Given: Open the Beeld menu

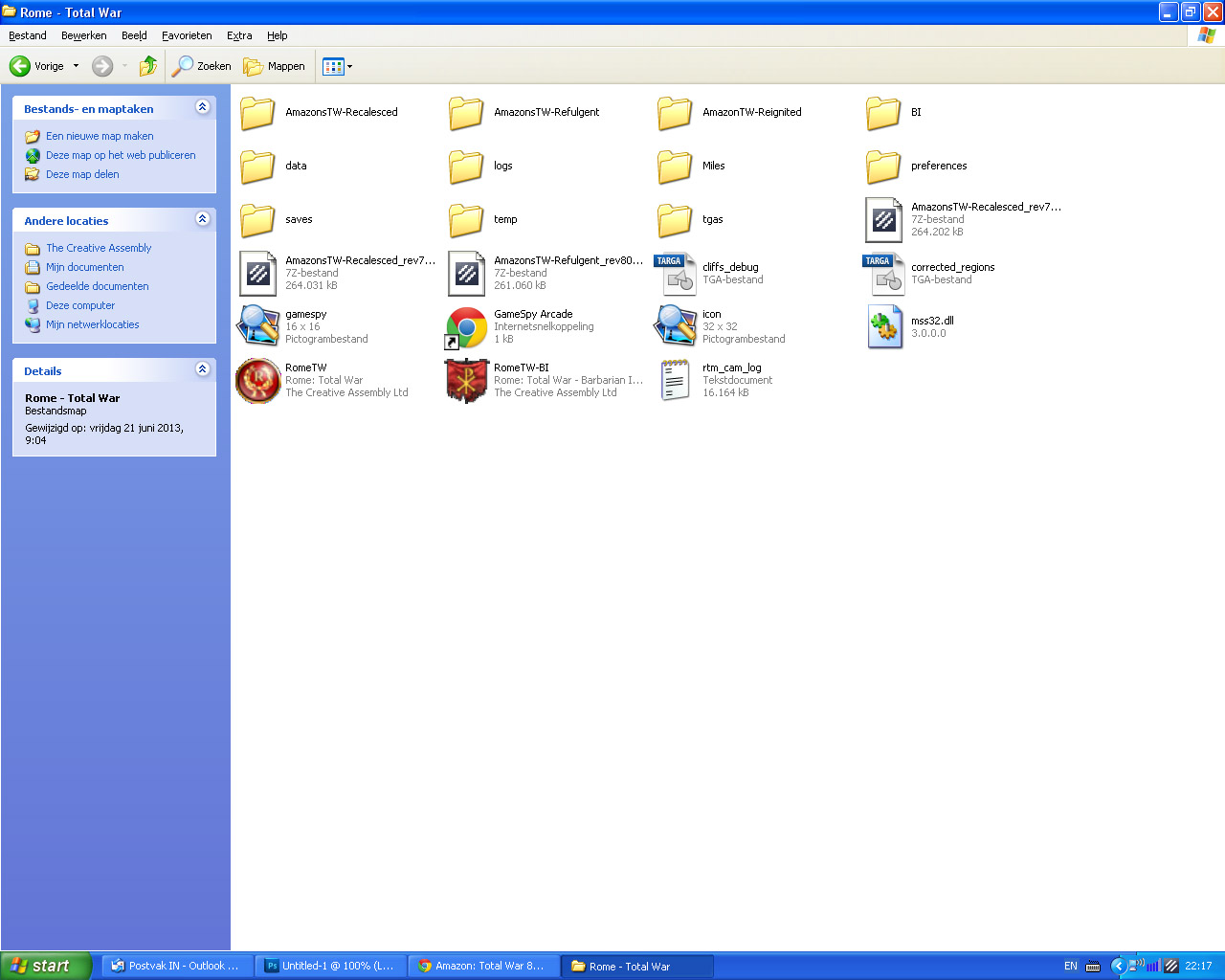Looking at the screenshot, I should (134, 35).
